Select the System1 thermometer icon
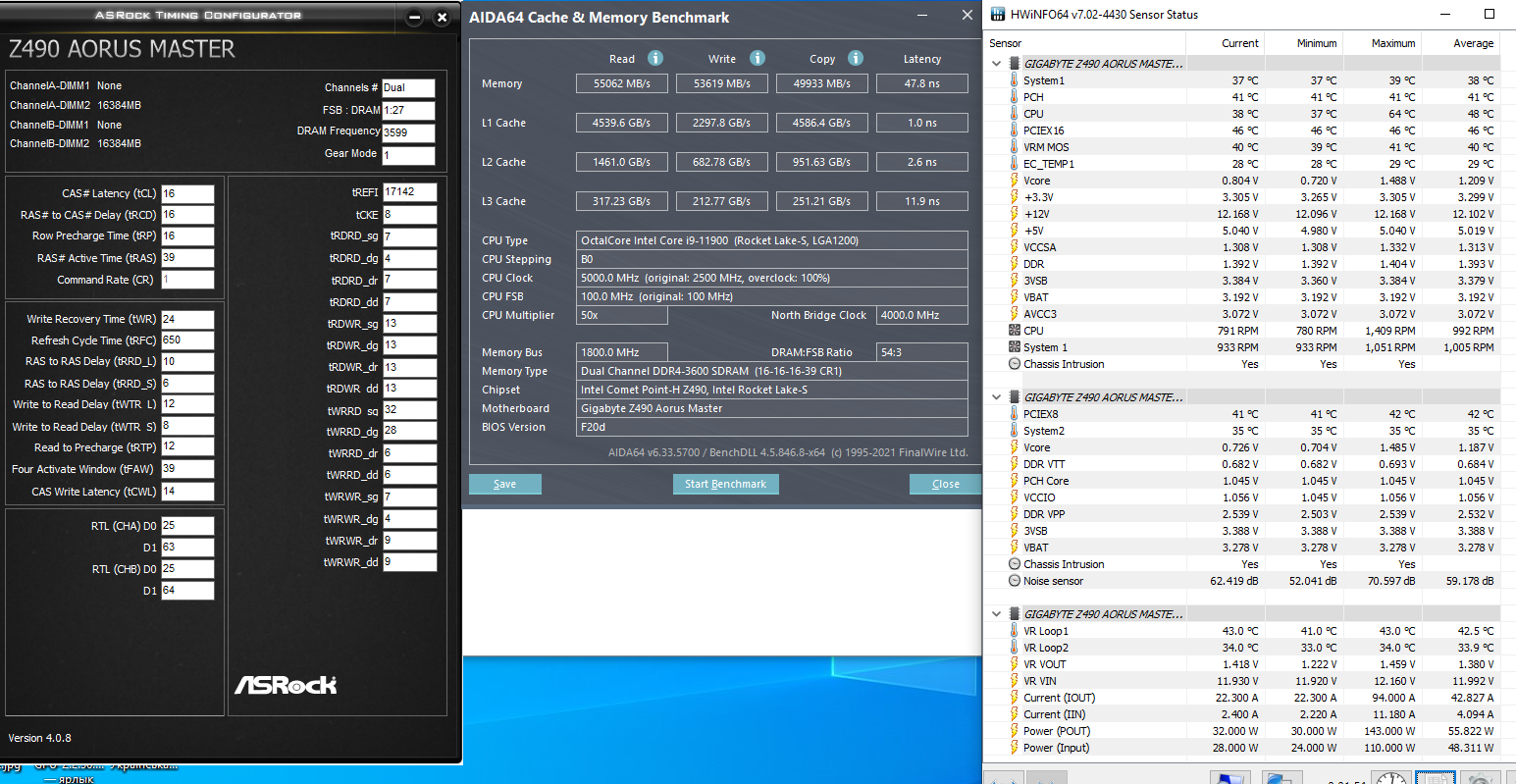Viewport: 1516px width, 784px height. [1014, 80]
